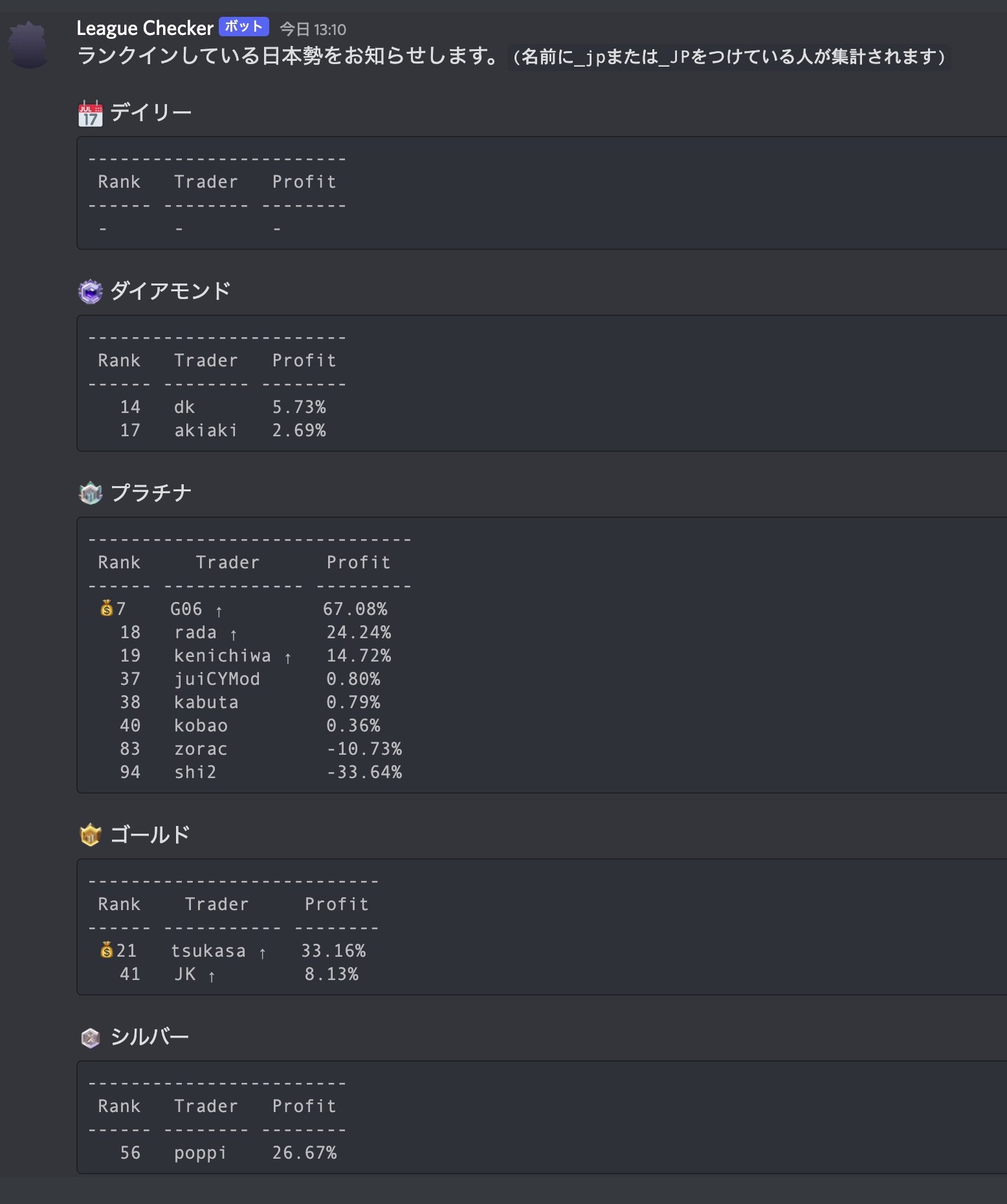This screenshot has width=1007, height=1204.
Task: Click the プラチナ section heading text
Action: pos(151,493)
